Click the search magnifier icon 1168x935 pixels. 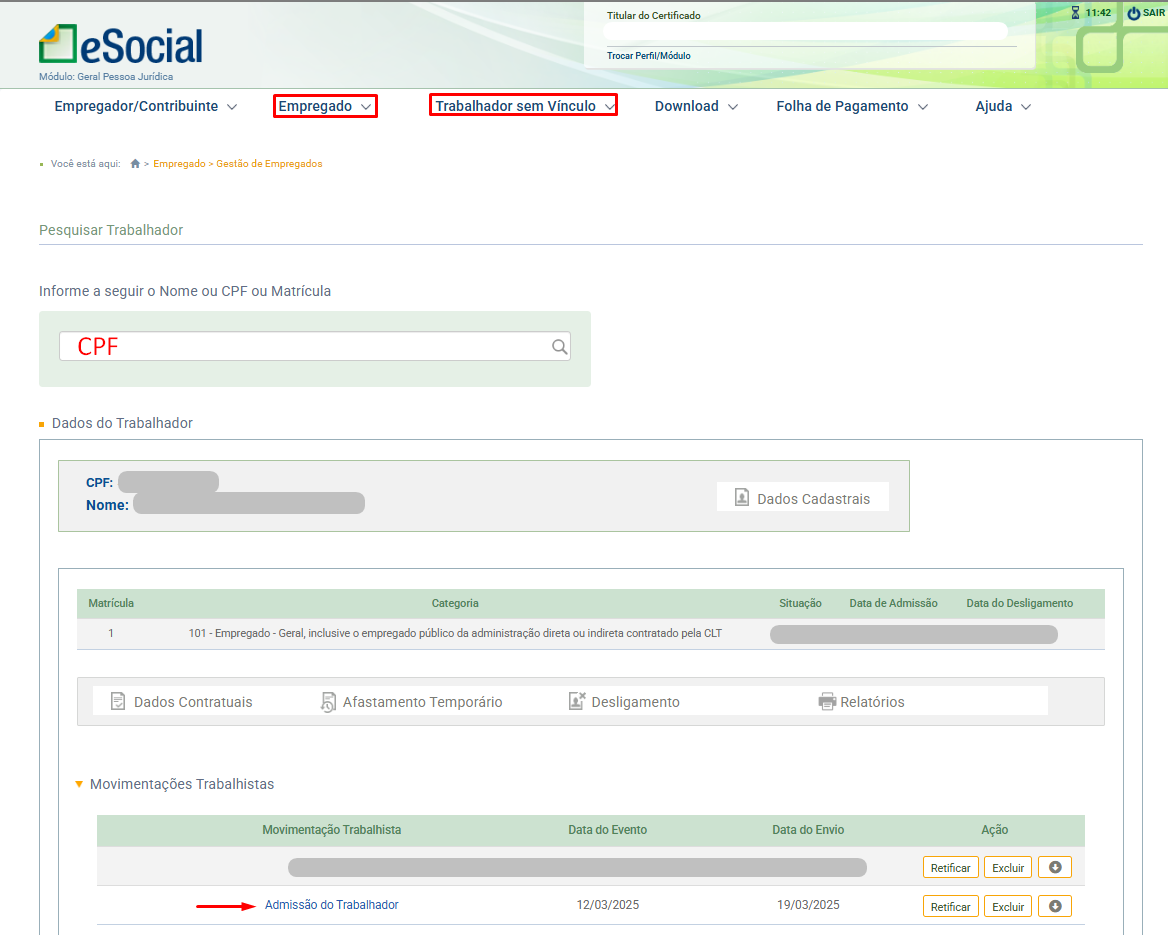click(x=559, y=346)
